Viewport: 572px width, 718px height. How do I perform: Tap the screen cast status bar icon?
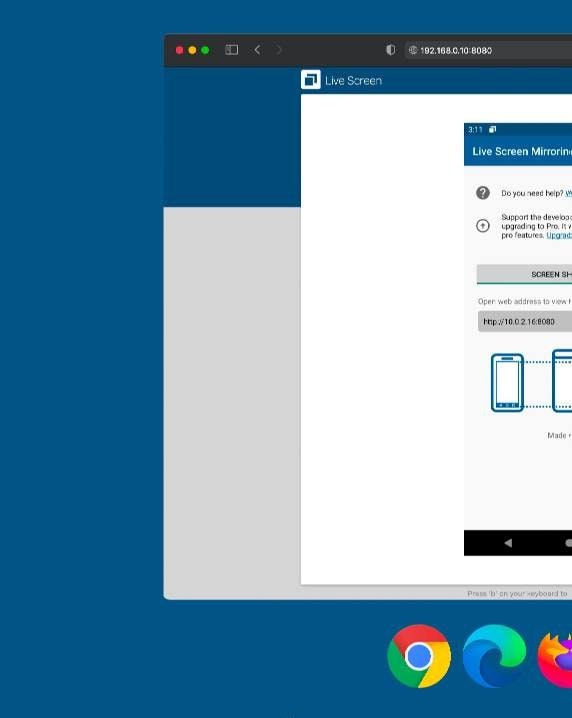[492, 130]
